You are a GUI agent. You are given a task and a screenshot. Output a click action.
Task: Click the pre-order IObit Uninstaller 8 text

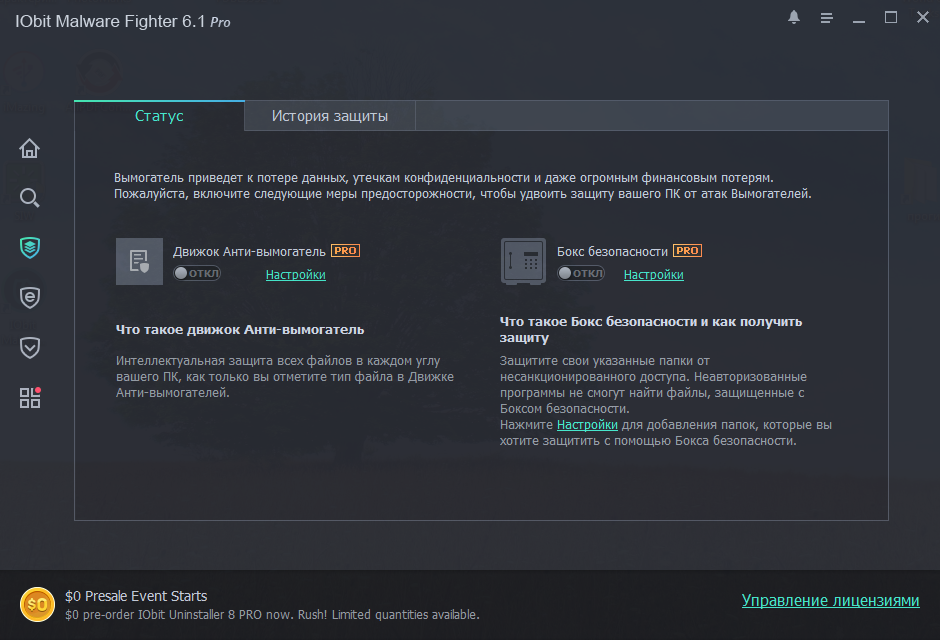(272, 615)
